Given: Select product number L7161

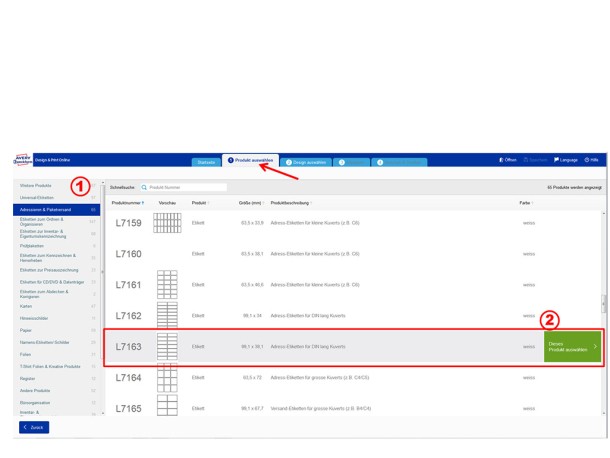Looking at the screenshot, I should click(x=128, y=285).
